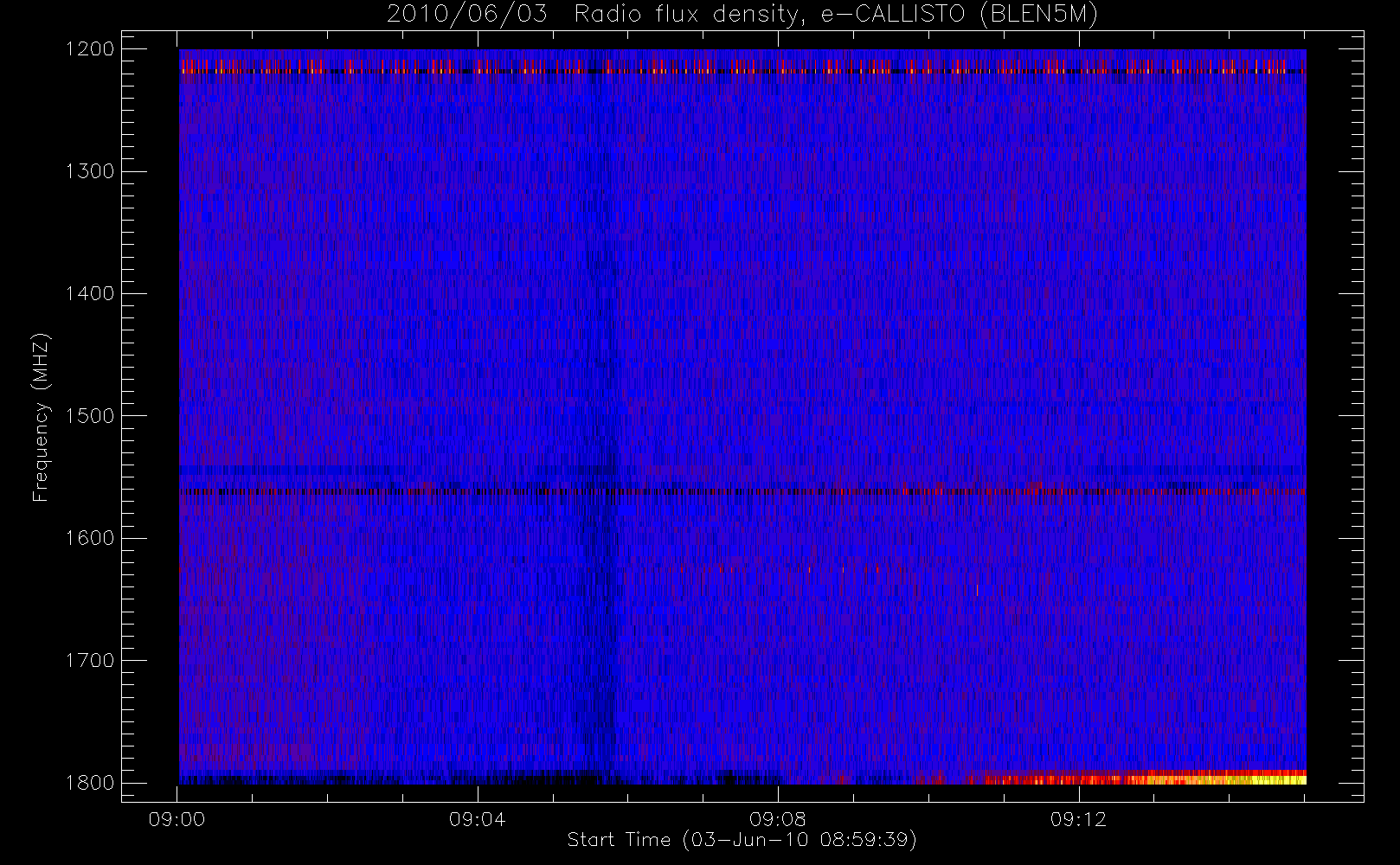Click the 1600 frequency tick label
Screen dimensions: 1400x865
[90, 538]
